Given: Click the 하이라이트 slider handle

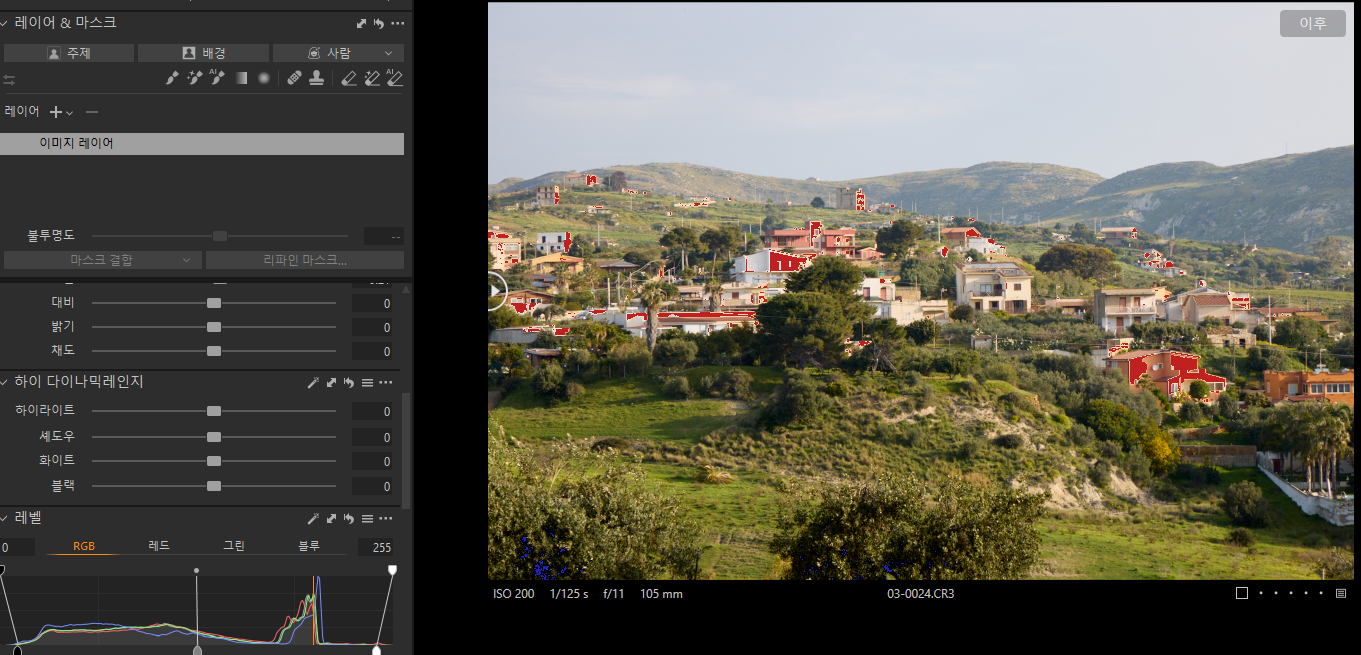Looking at the screenshot, I should tap(214, 411).
